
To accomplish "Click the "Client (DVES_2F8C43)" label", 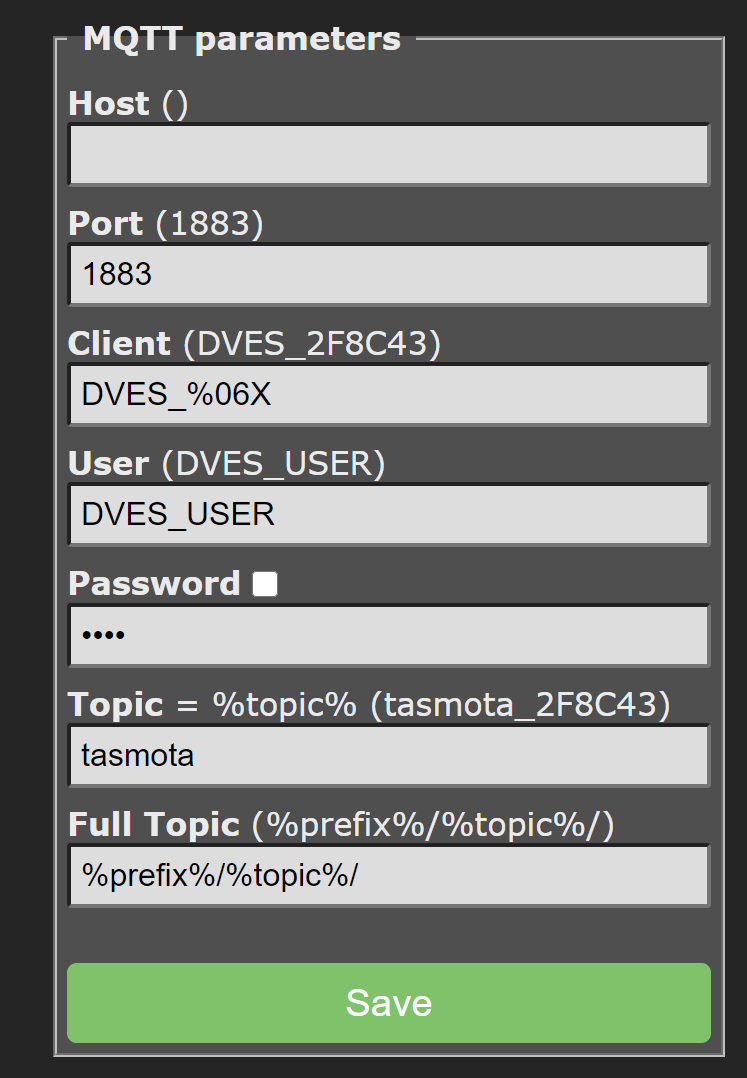I will (x=254, y=343).
